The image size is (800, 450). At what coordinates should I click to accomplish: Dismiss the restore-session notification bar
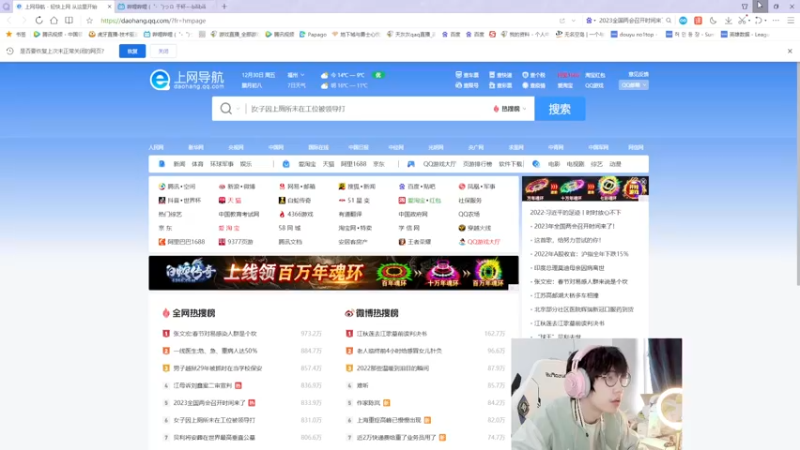coord(790,51)
